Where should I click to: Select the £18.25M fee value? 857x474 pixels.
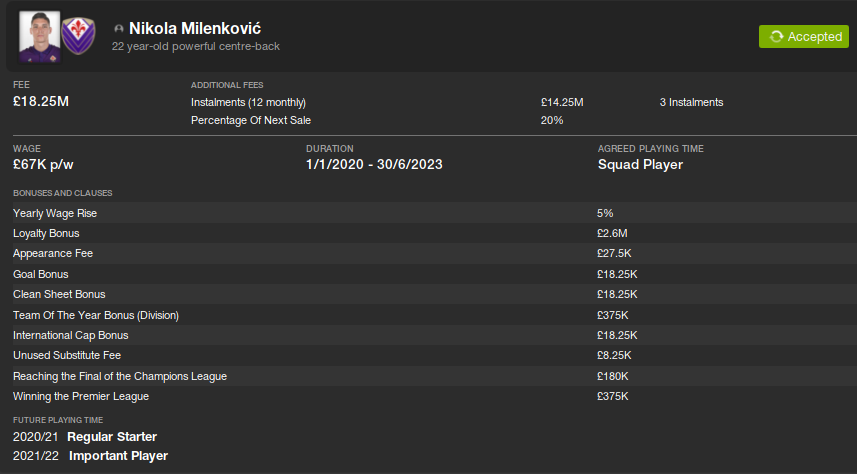41,102
